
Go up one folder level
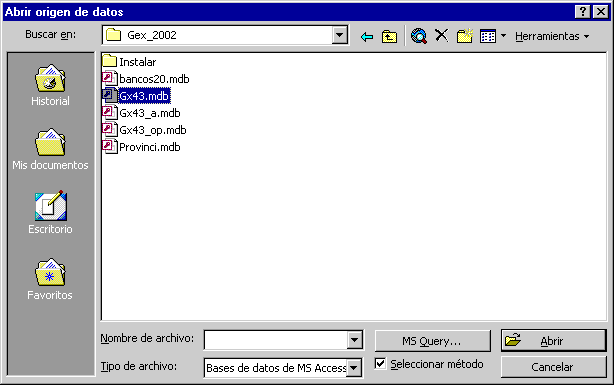point(389,36)
